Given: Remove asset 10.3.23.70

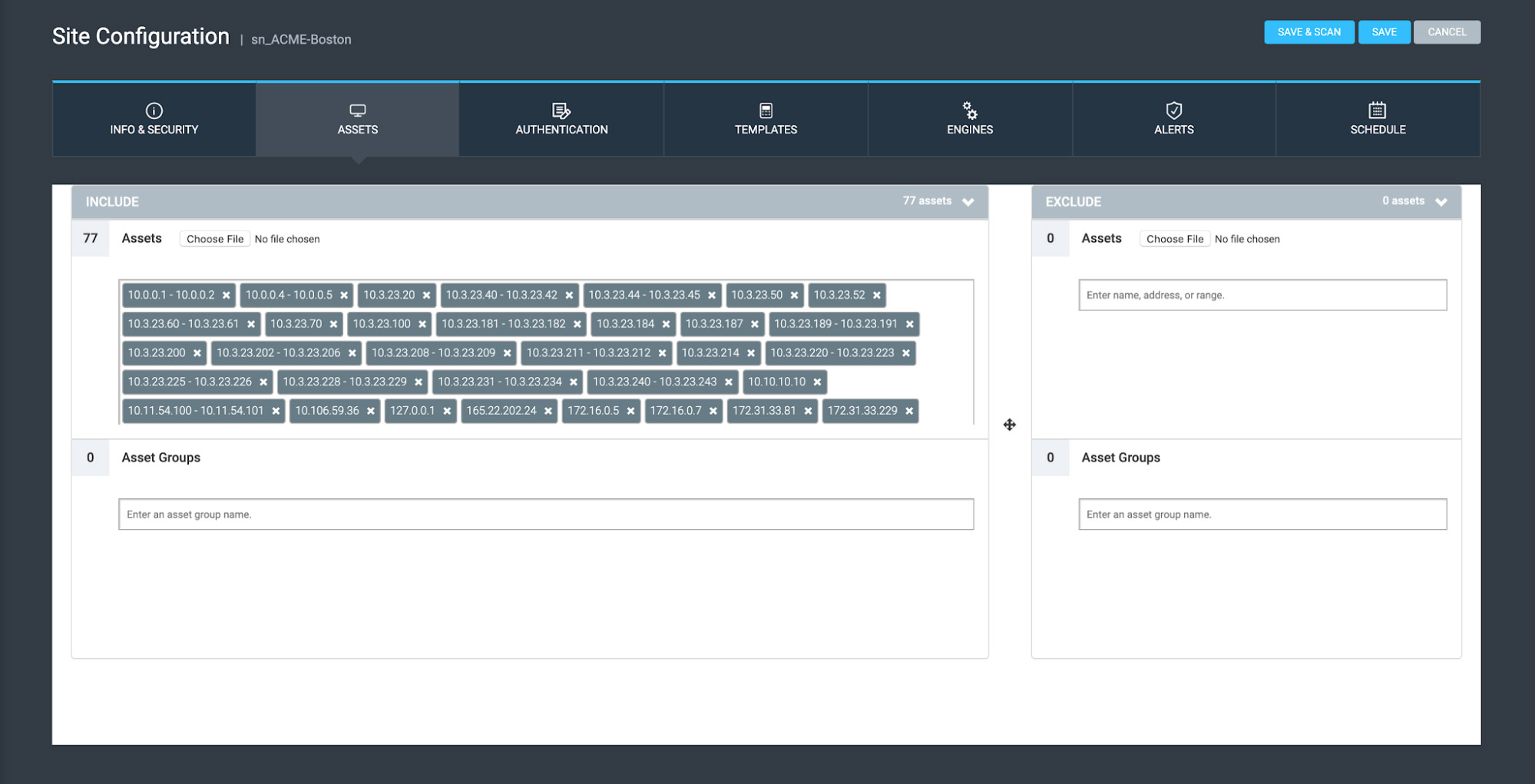Looking at the screenshot, I should pos(333,325).
